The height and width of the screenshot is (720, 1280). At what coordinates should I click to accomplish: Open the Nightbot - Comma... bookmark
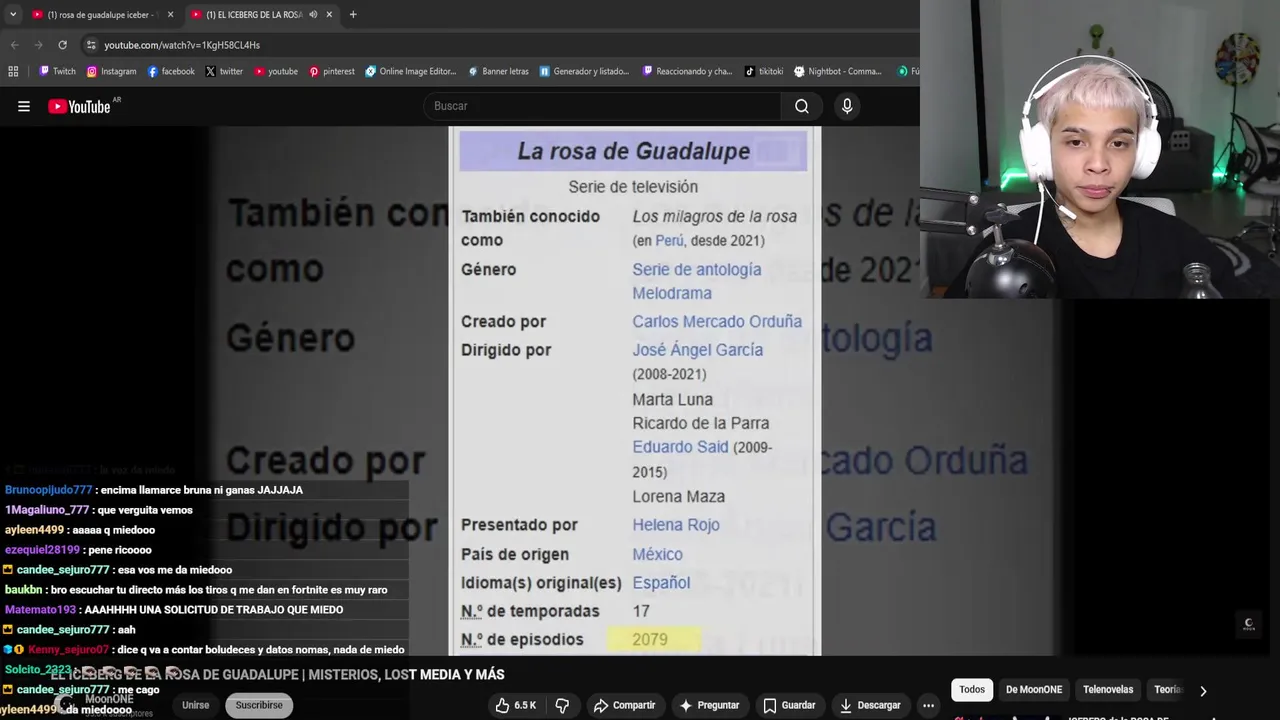tap(838, 71)
